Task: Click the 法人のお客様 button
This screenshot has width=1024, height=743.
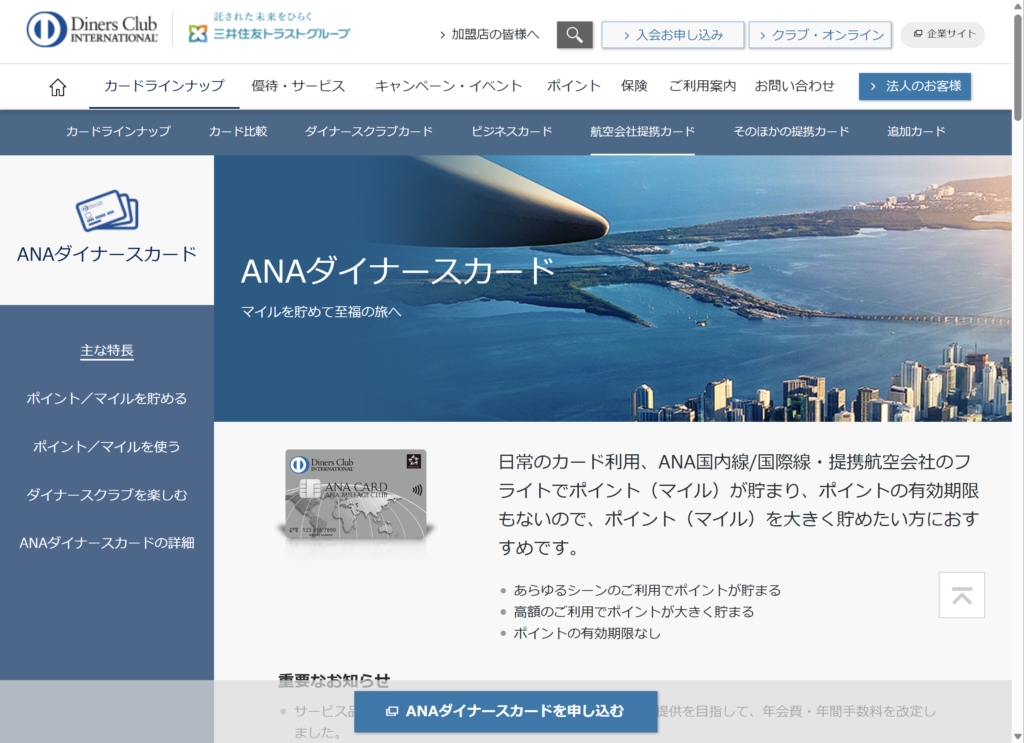Action: 914,86
